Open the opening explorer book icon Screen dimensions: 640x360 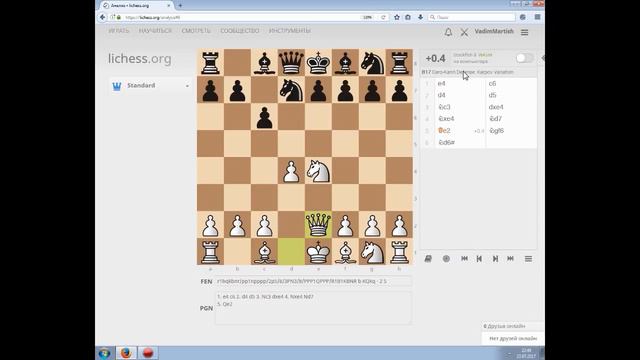click(x=428, y=259)
